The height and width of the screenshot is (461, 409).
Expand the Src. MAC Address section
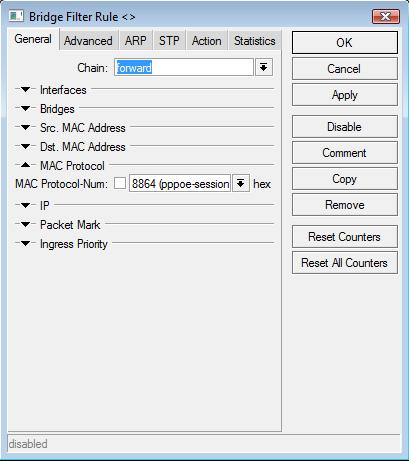[x=25, y=127]
